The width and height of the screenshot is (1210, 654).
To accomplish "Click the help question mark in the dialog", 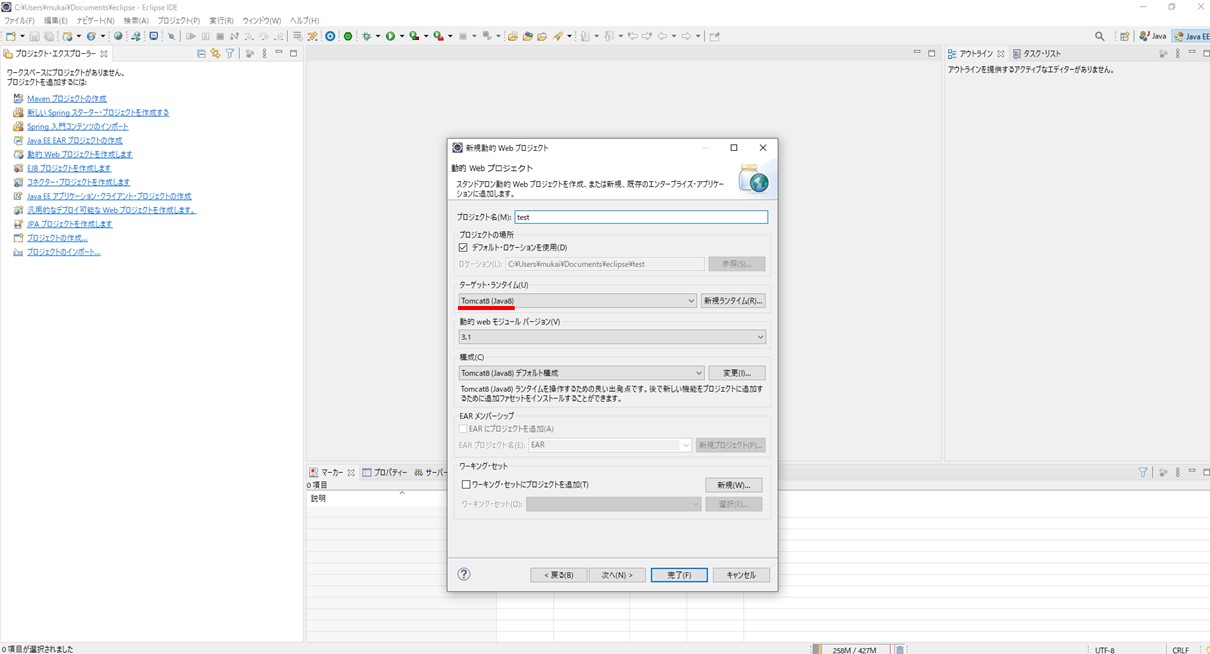I will pyautogui.click(x=464, y=574).
